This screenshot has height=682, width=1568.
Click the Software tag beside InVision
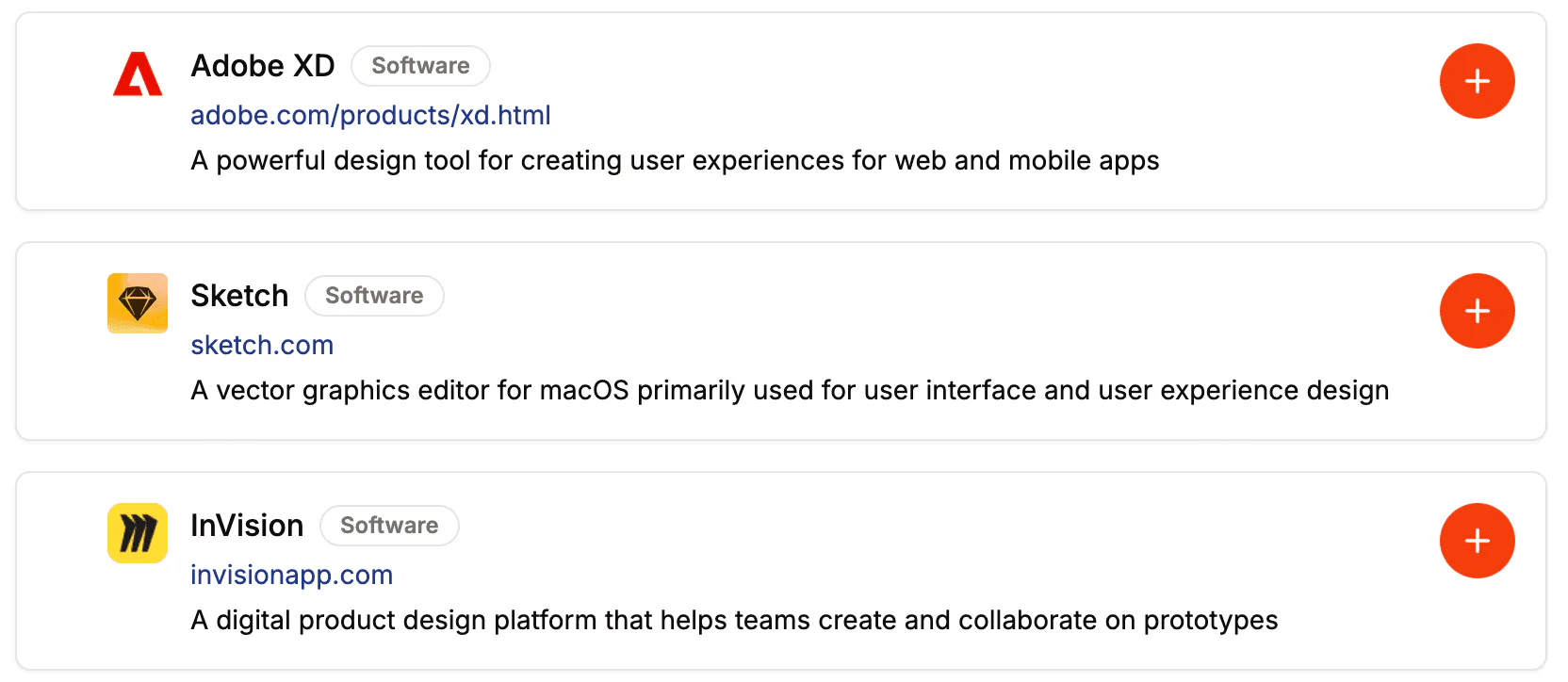(389, 526)
